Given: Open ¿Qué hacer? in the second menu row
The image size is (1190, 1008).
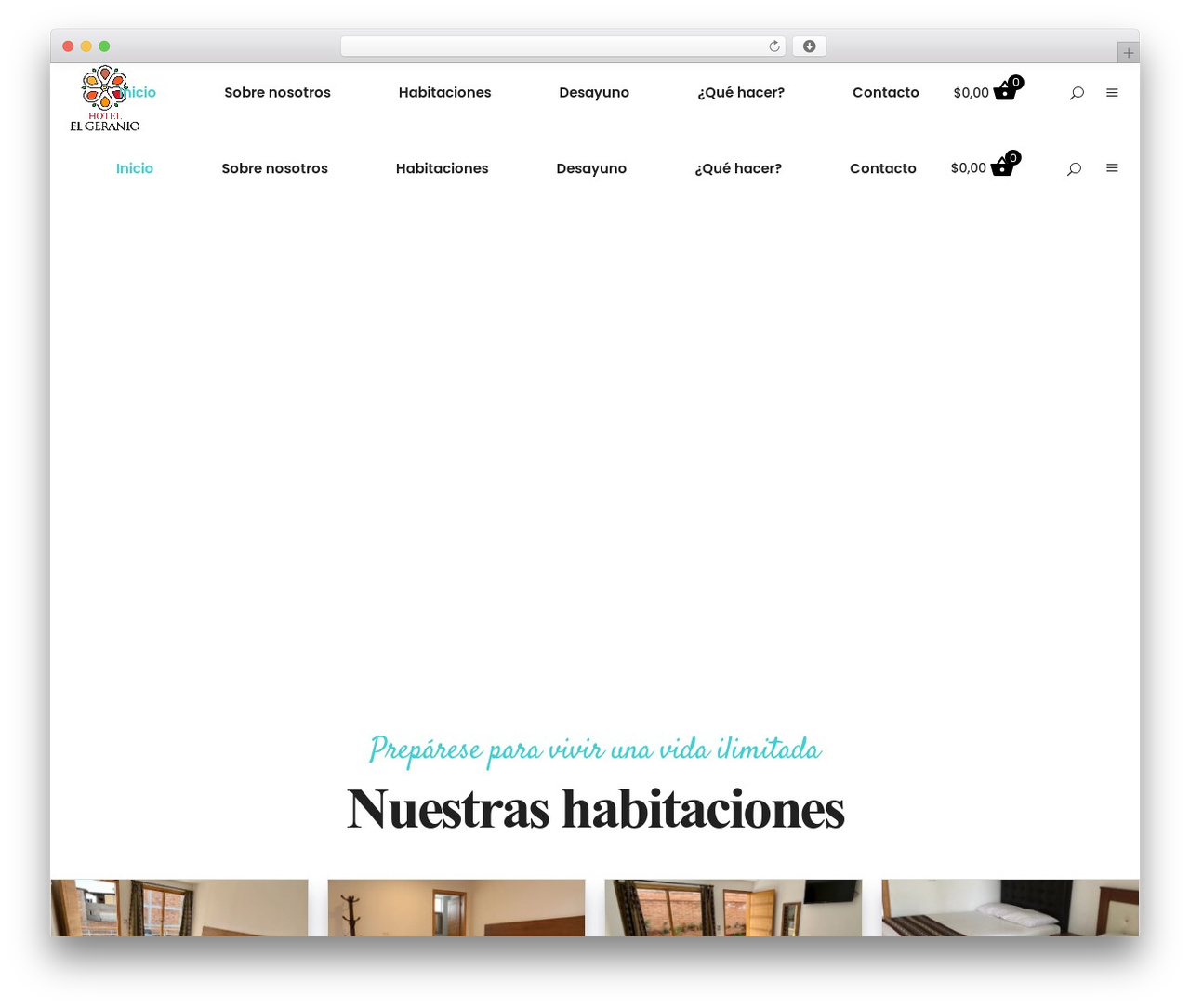Looking at the screenshot, I should [x=738, y=168].
